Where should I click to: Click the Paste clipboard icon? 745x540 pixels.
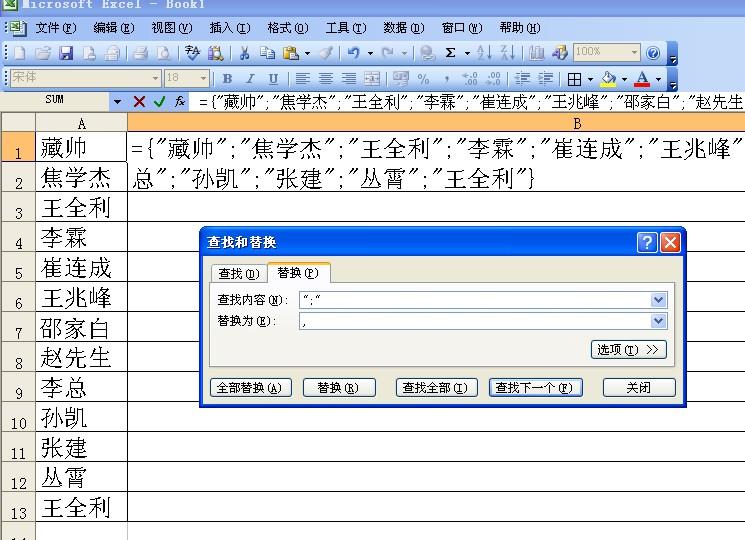(291, 53)
